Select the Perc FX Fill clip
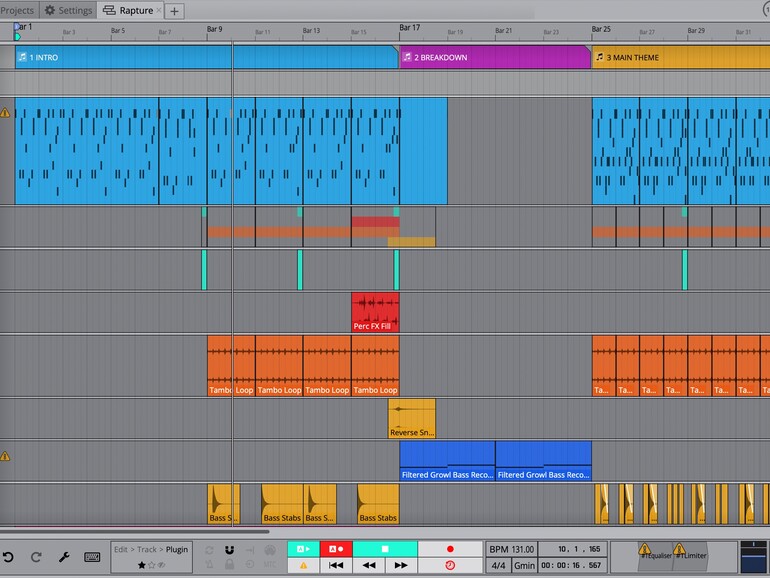 tap(375, 312)
